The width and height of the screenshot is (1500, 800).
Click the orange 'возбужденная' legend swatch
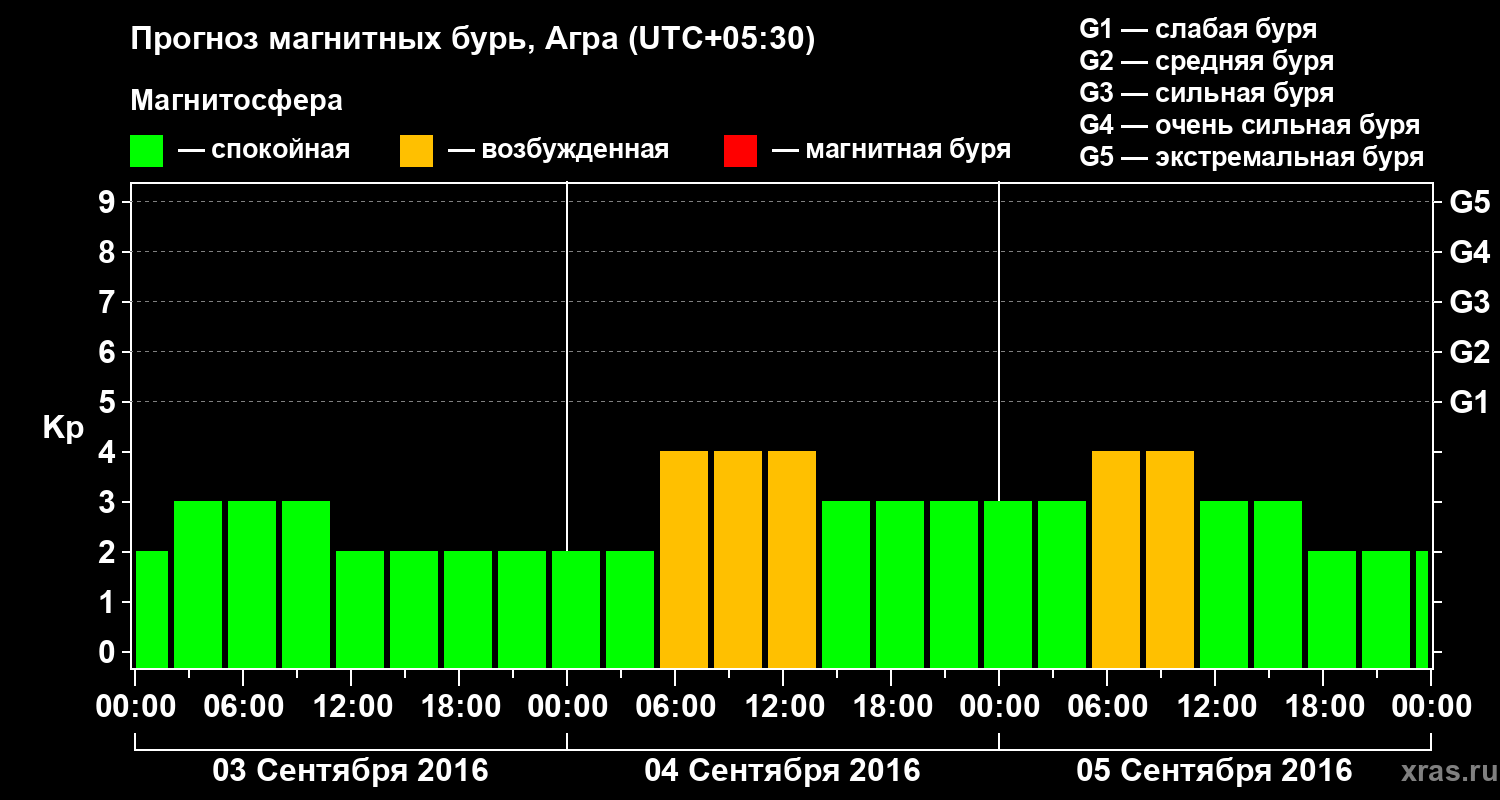click(417, 150)
